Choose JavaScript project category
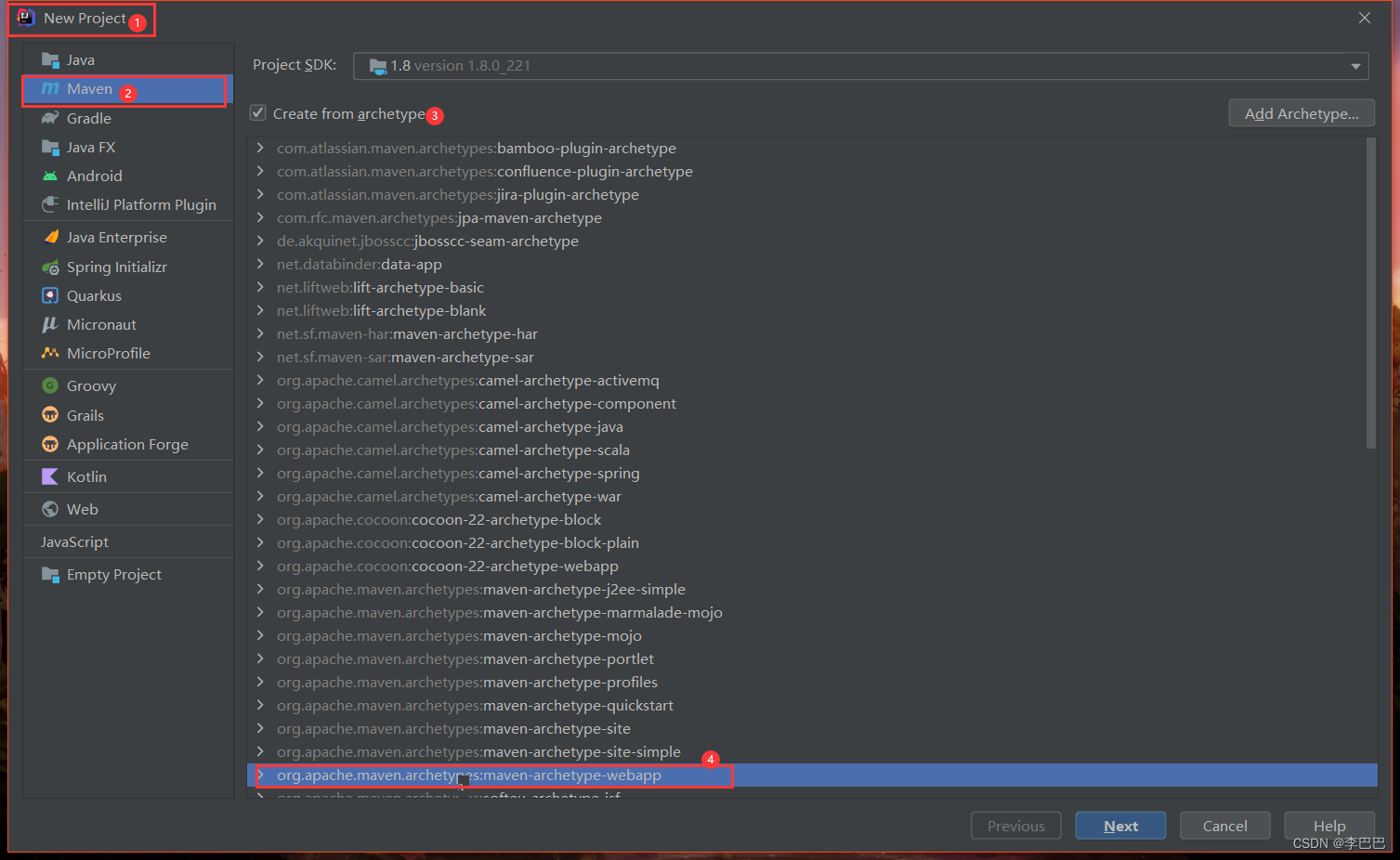 click(x=128, y=541)
